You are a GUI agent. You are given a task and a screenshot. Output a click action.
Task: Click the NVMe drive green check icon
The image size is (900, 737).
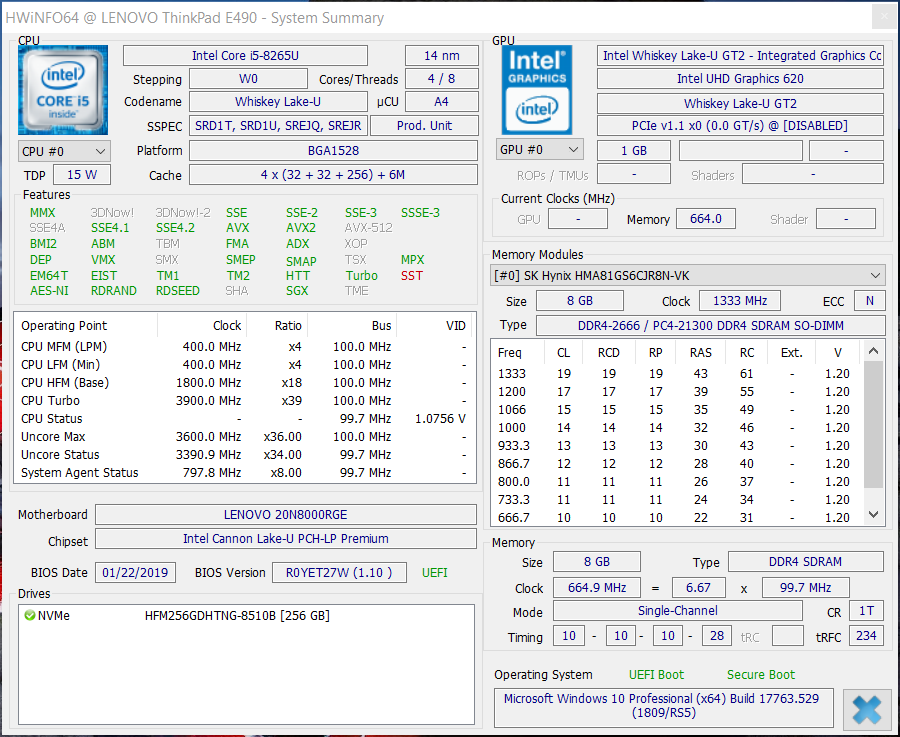(x=30, y=615)
